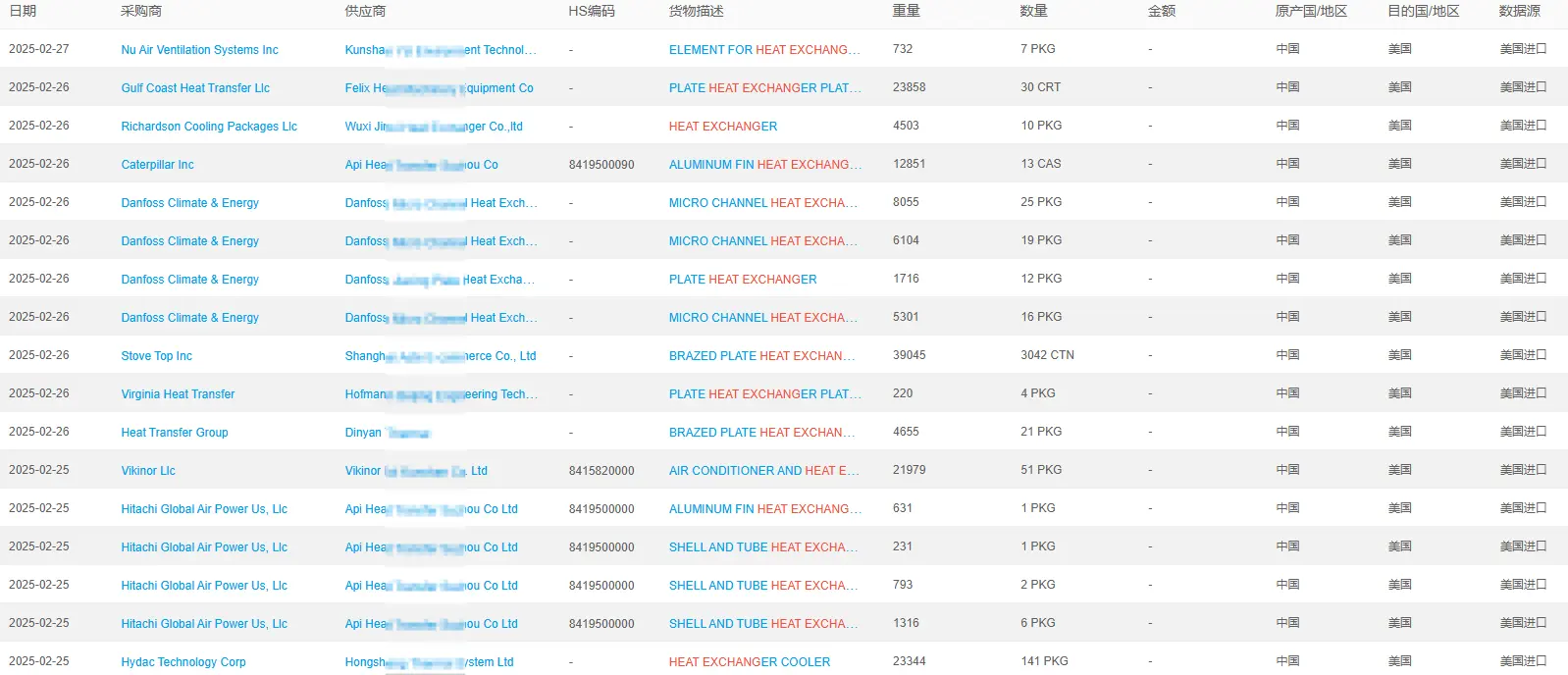Open Richardson Cooling Packages Llc buyer page
1568x675 pixels.
(x=209, y=127)
